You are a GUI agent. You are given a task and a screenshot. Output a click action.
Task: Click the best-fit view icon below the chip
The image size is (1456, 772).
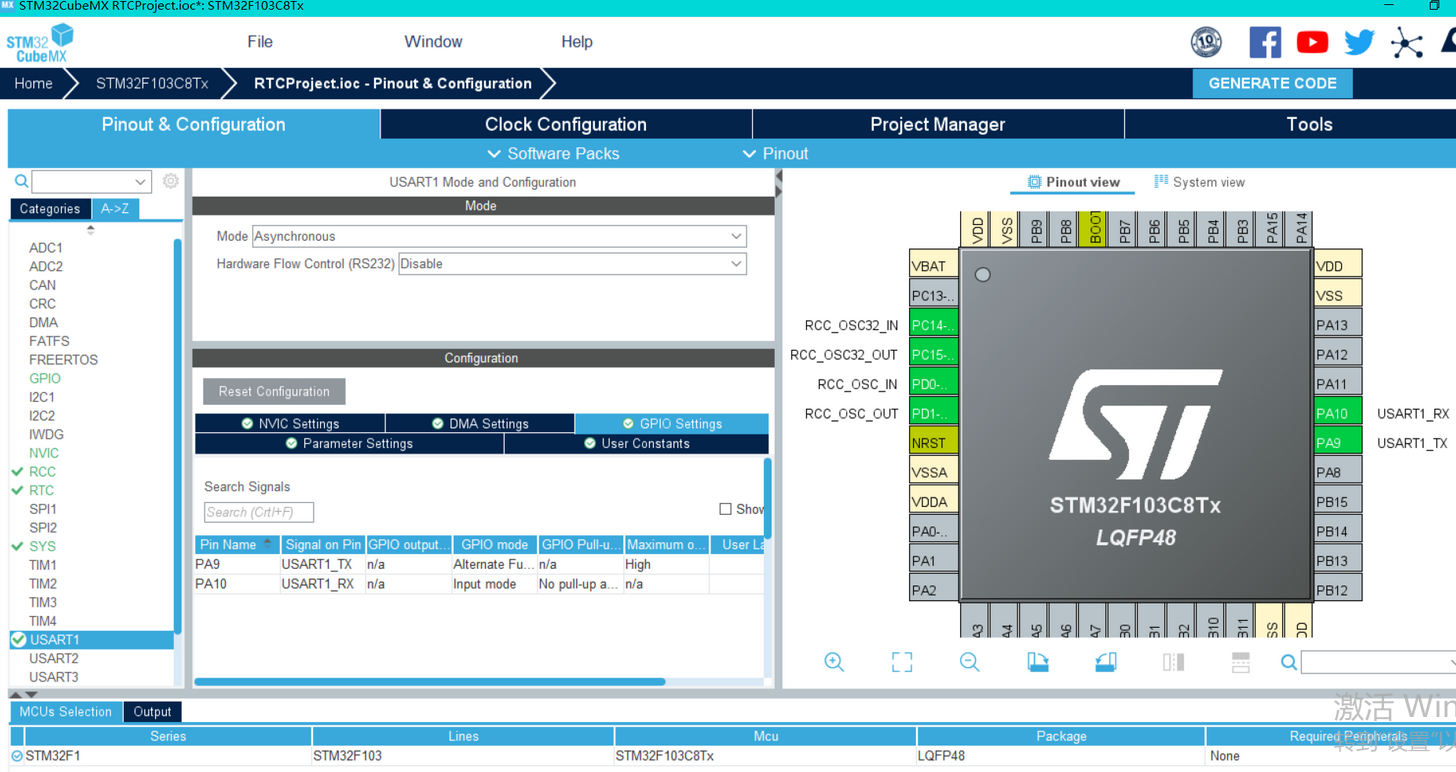(x=901, y=661)
